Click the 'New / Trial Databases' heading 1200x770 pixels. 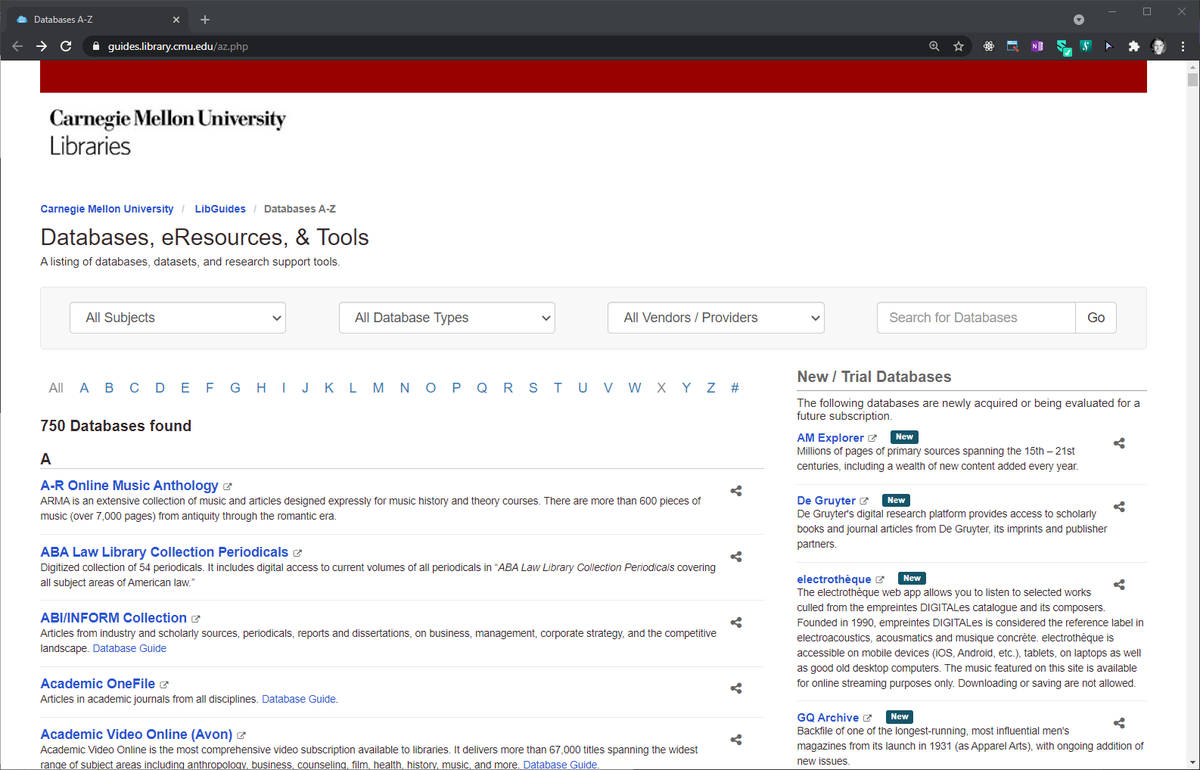(874, 377)
